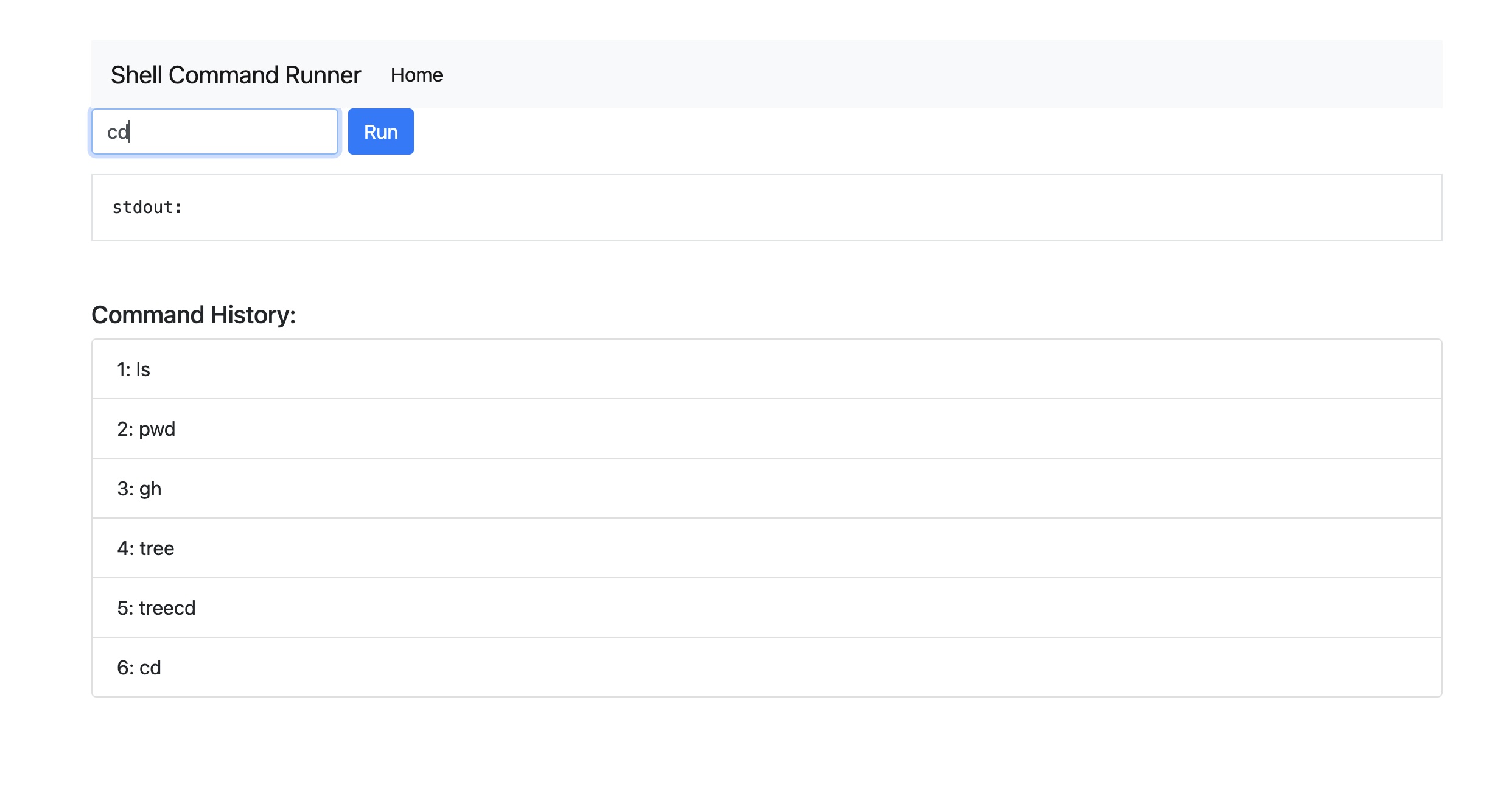Click the Command History heading
The width and height of the screenshot is (1512, 801).
click(194, 315)
